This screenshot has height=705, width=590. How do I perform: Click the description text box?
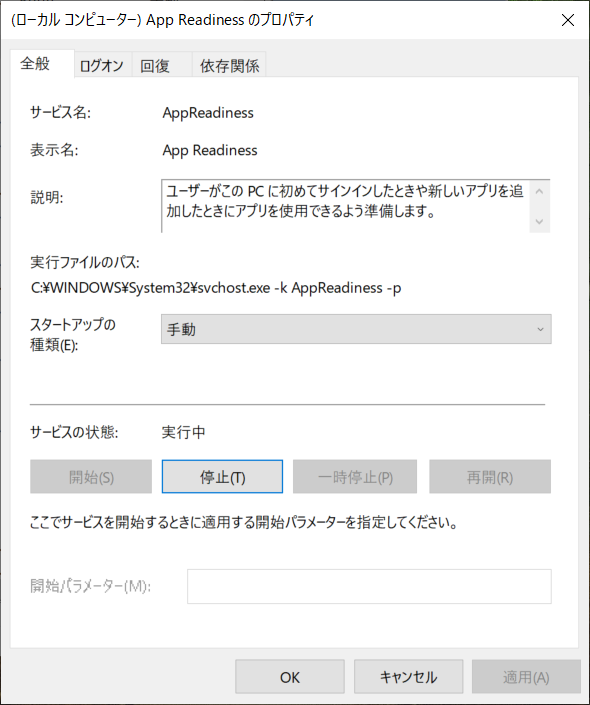[x=345, y=206]
